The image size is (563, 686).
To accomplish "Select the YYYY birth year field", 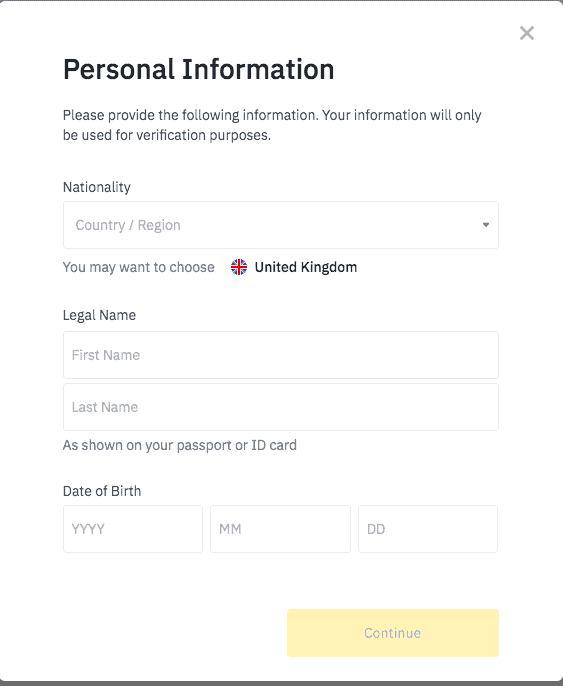I will coord(133,529).
